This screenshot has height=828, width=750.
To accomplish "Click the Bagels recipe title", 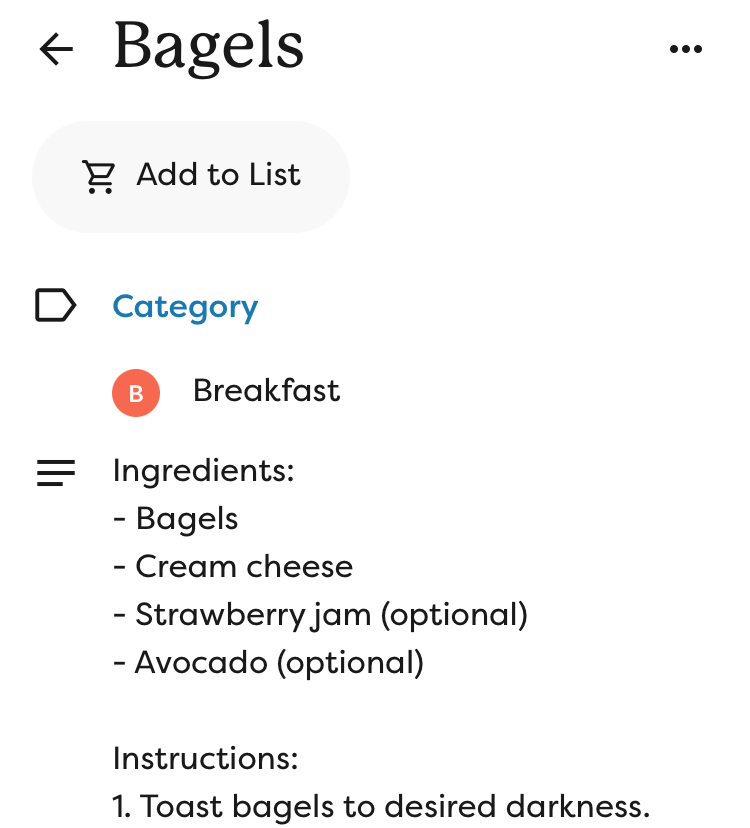I will [x=209, y=48].
